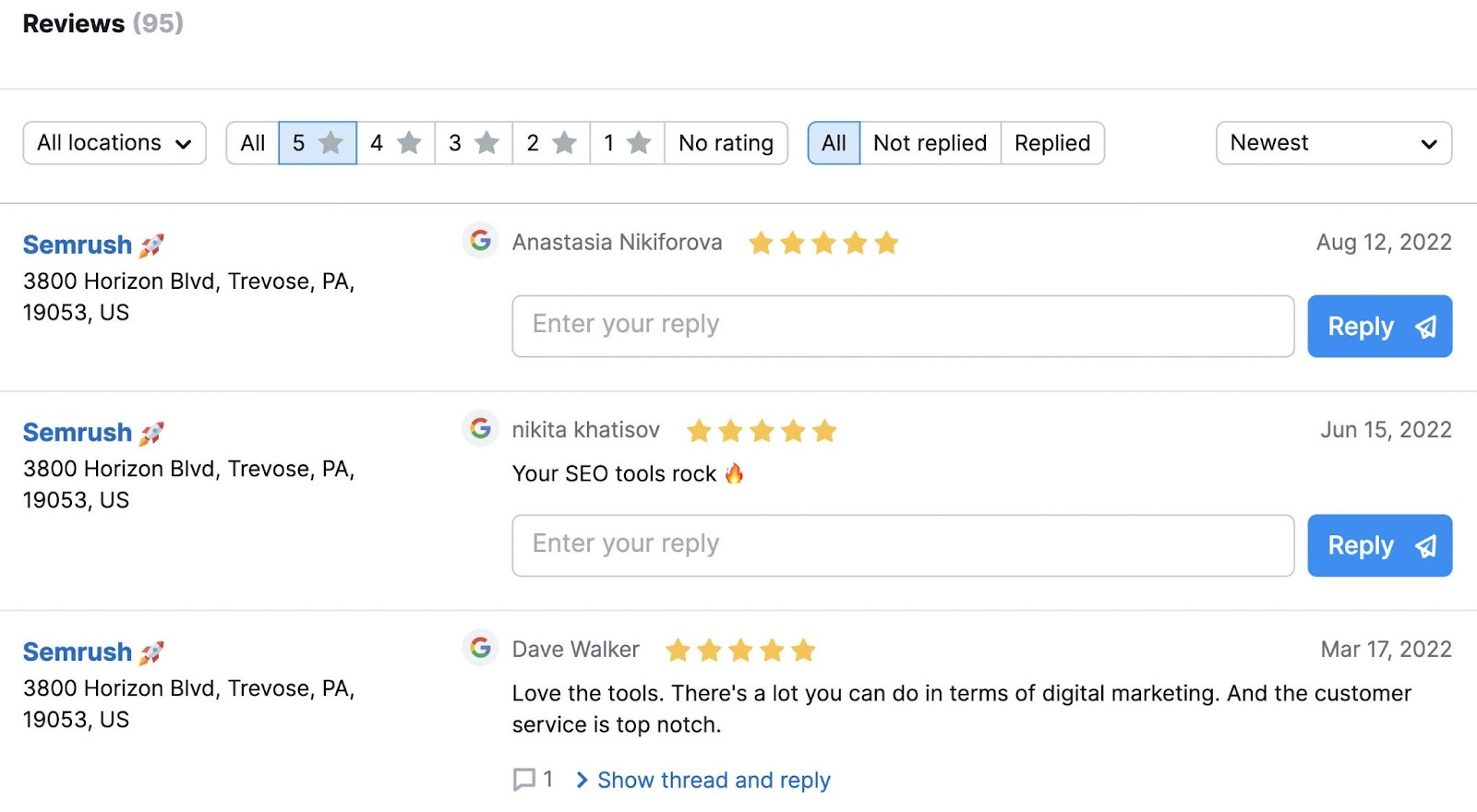This screenshot has width=1477, height=812.
Task: Click the date Jun 15, 2022
Action: click(1386, 430)
